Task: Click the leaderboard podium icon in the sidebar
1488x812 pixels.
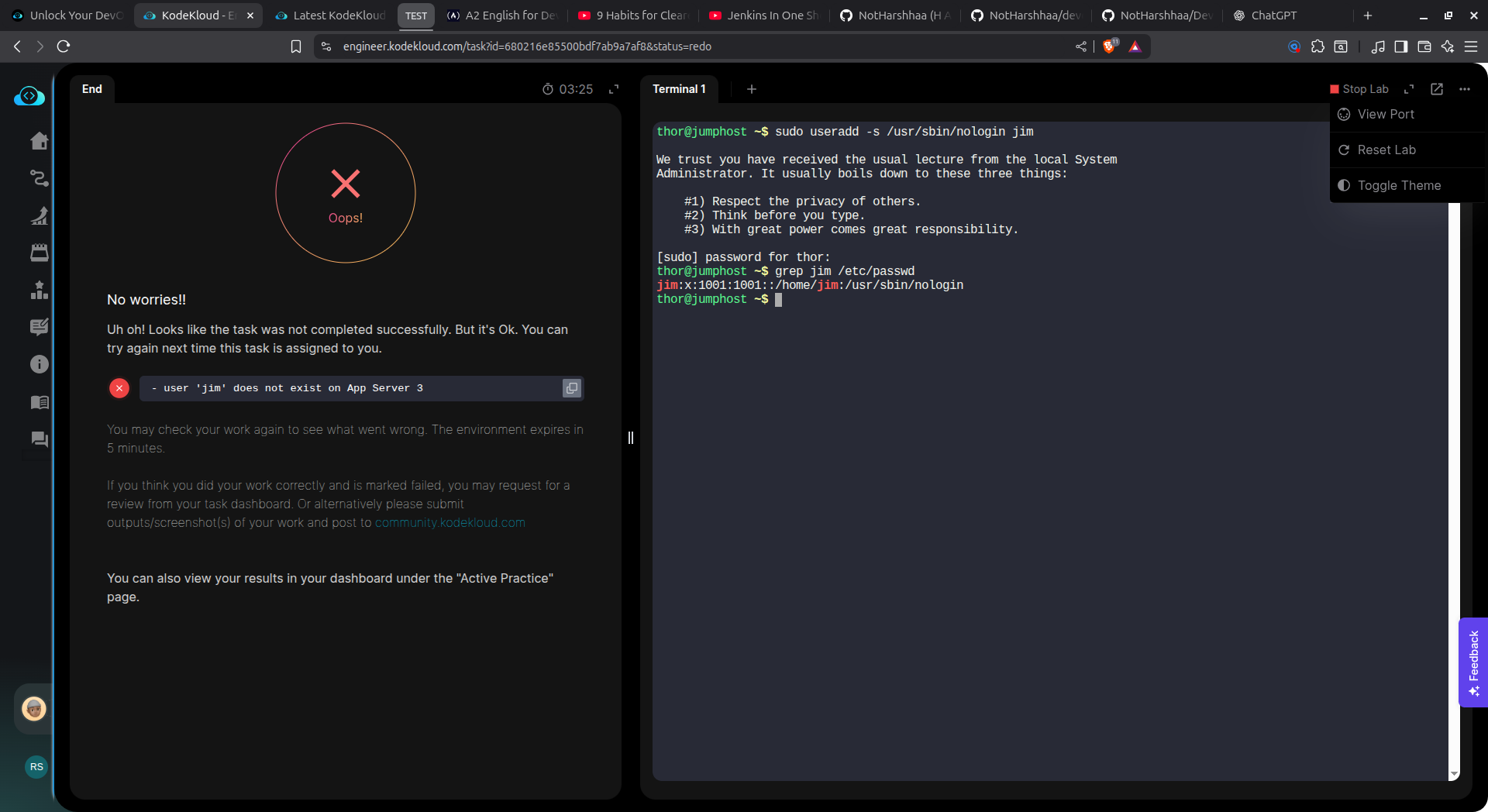Action: click(x=39, y=290)
